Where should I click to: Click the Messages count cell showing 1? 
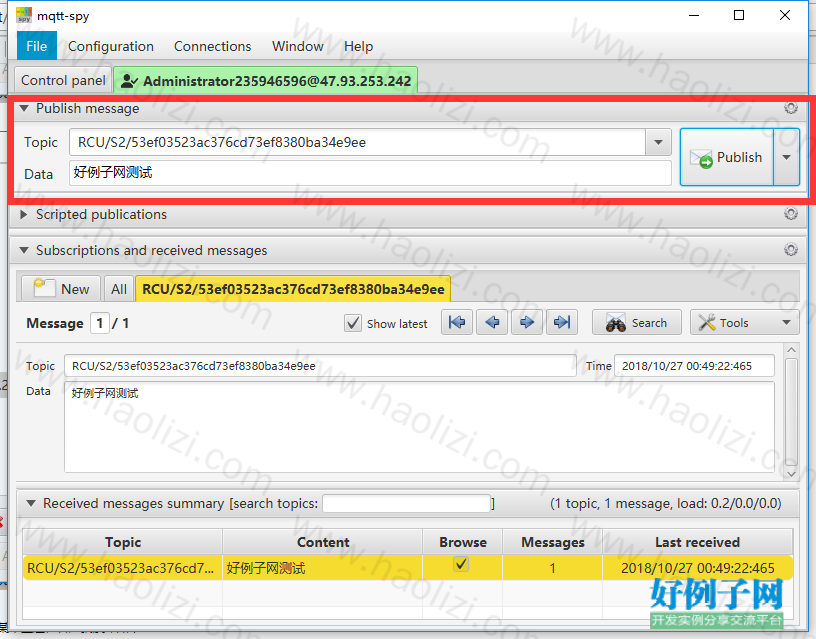553,568
